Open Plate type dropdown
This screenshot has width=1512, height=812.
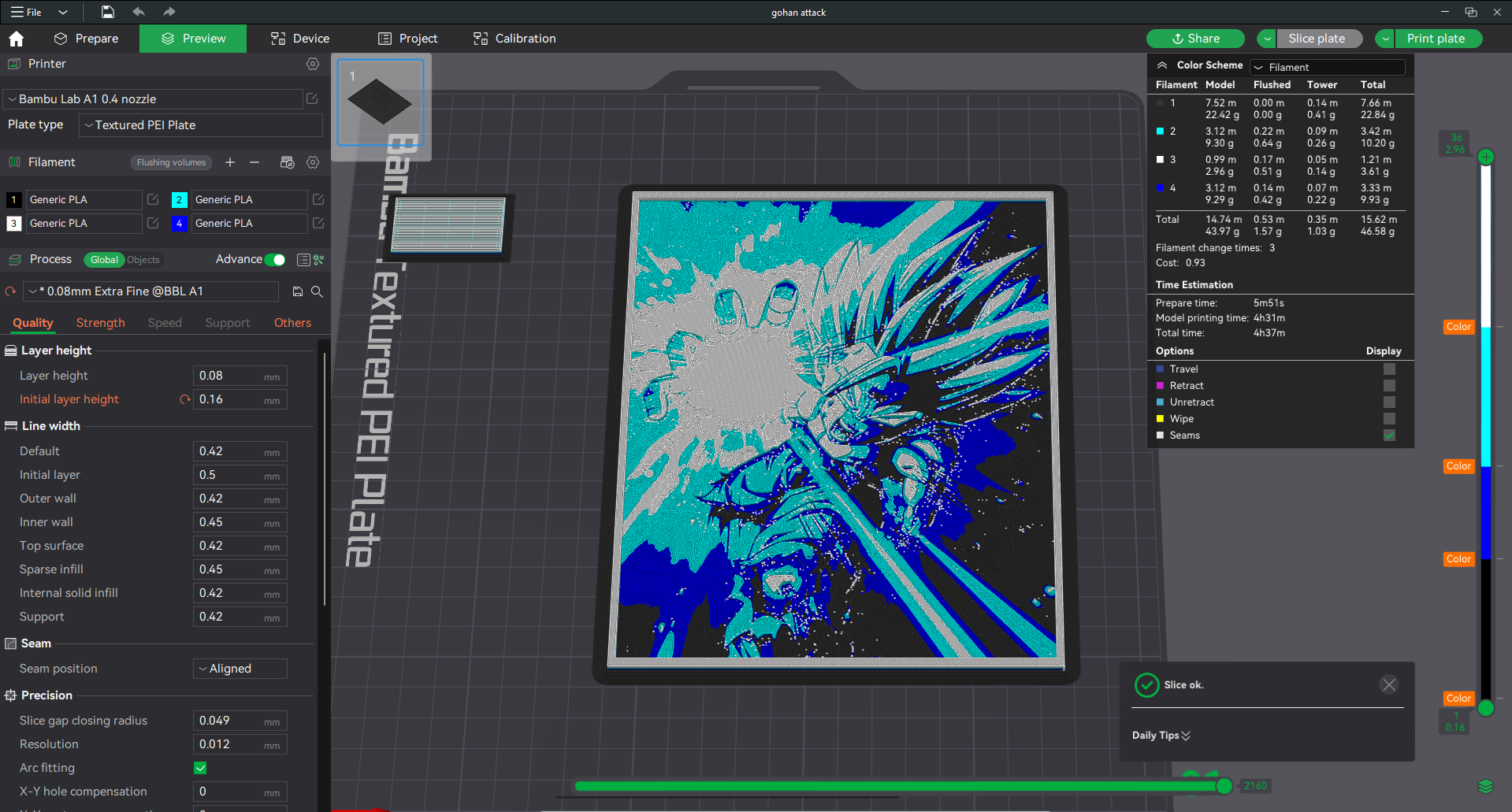201,125
